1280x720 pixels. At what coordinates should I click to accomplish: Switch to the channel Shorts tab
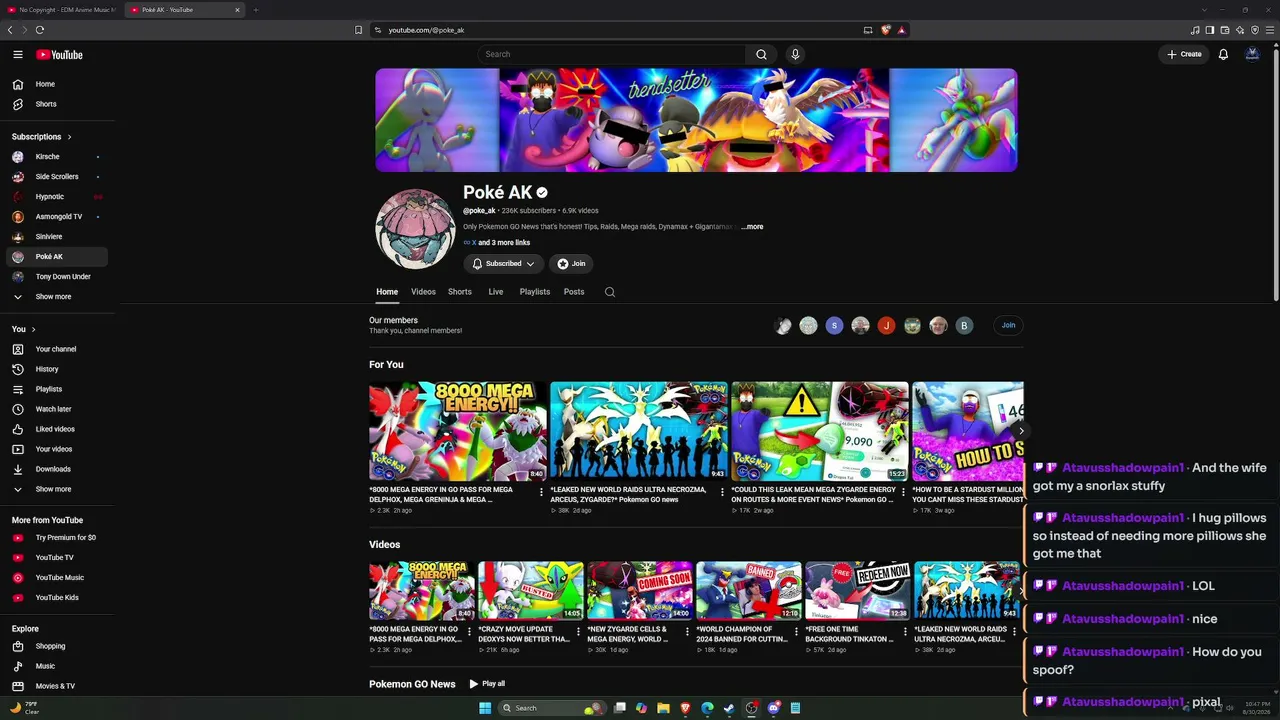pos(460,292)
